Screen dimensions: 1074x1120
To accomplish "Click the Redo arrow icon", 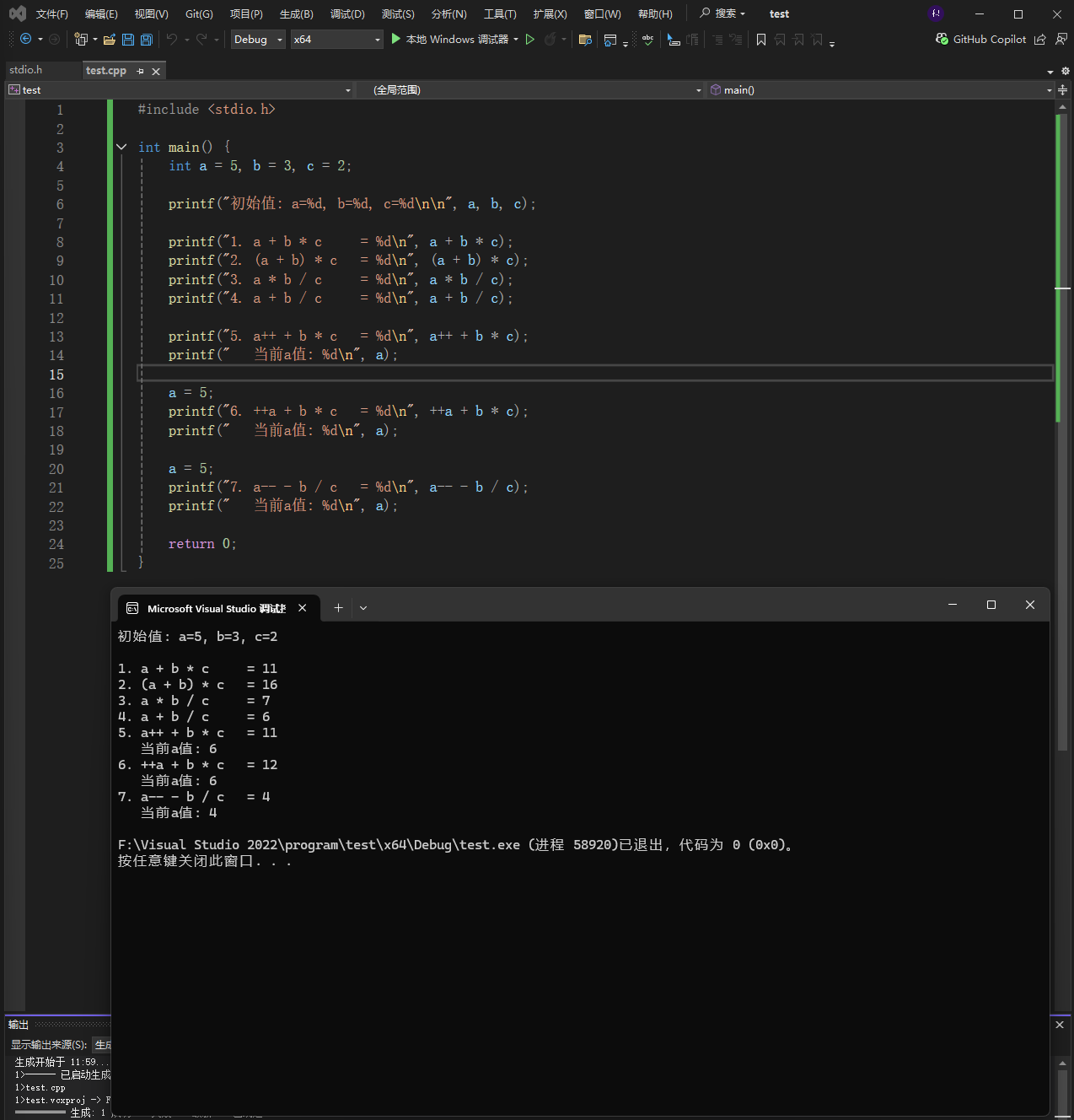I will [x=201, y=39].
